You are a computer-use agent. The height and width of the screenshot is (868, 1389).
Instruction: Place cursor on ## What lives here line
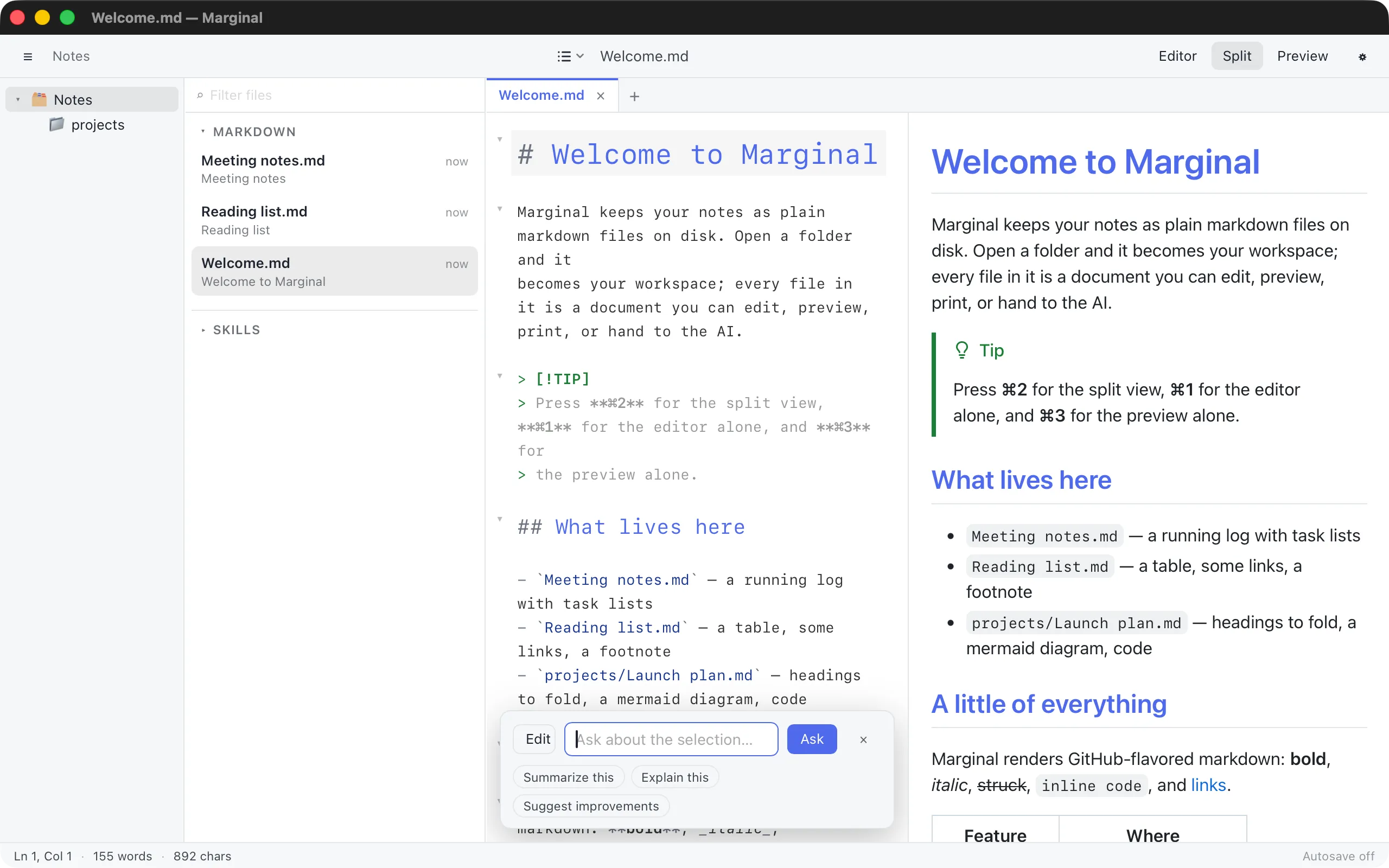pos(632,527)
